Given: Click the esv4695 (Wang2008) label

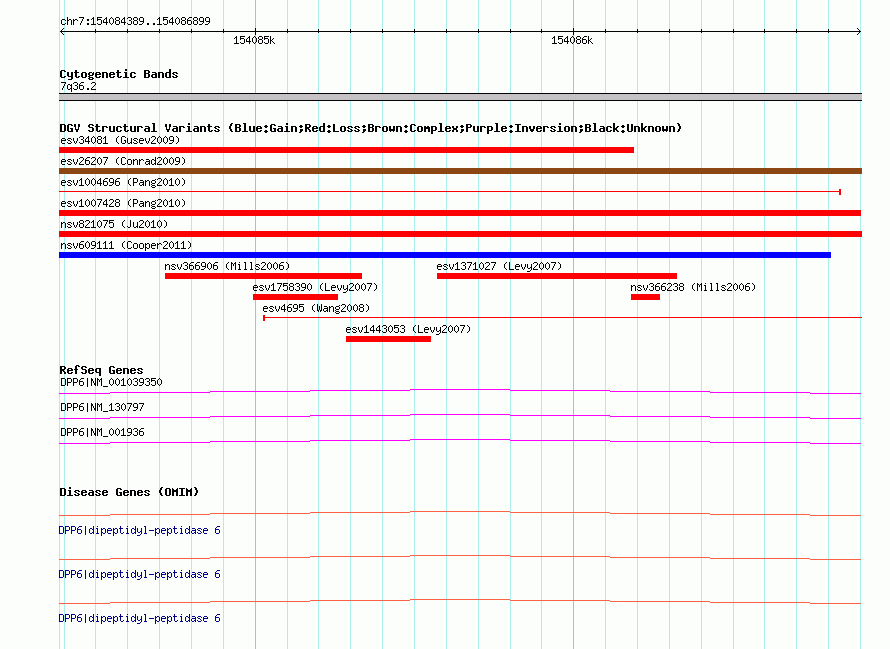Looking at the screenshot, I should 316,308.
